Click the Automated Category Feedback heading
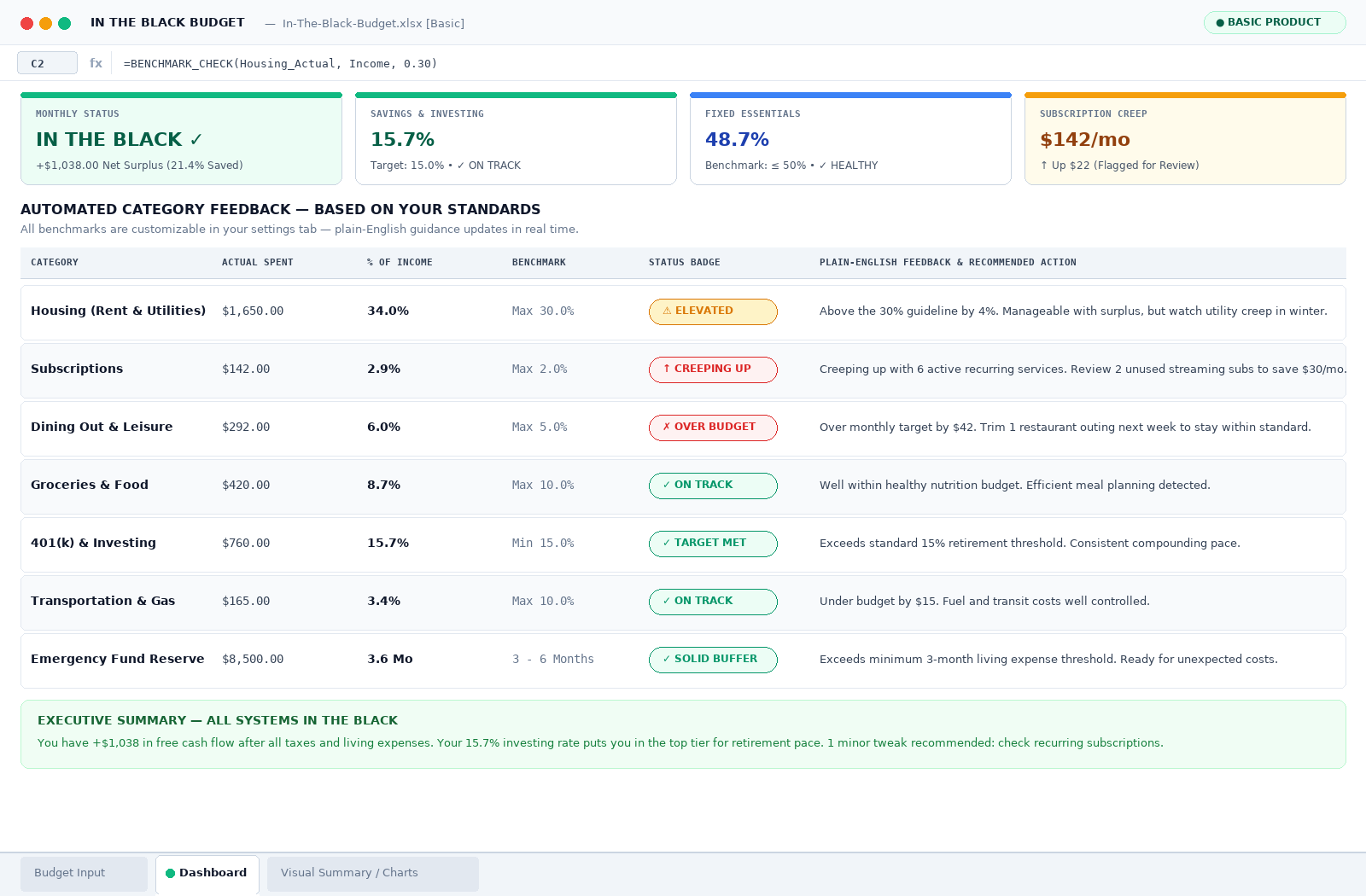This screenshot has width=1366, height=896. click(281, 209)
